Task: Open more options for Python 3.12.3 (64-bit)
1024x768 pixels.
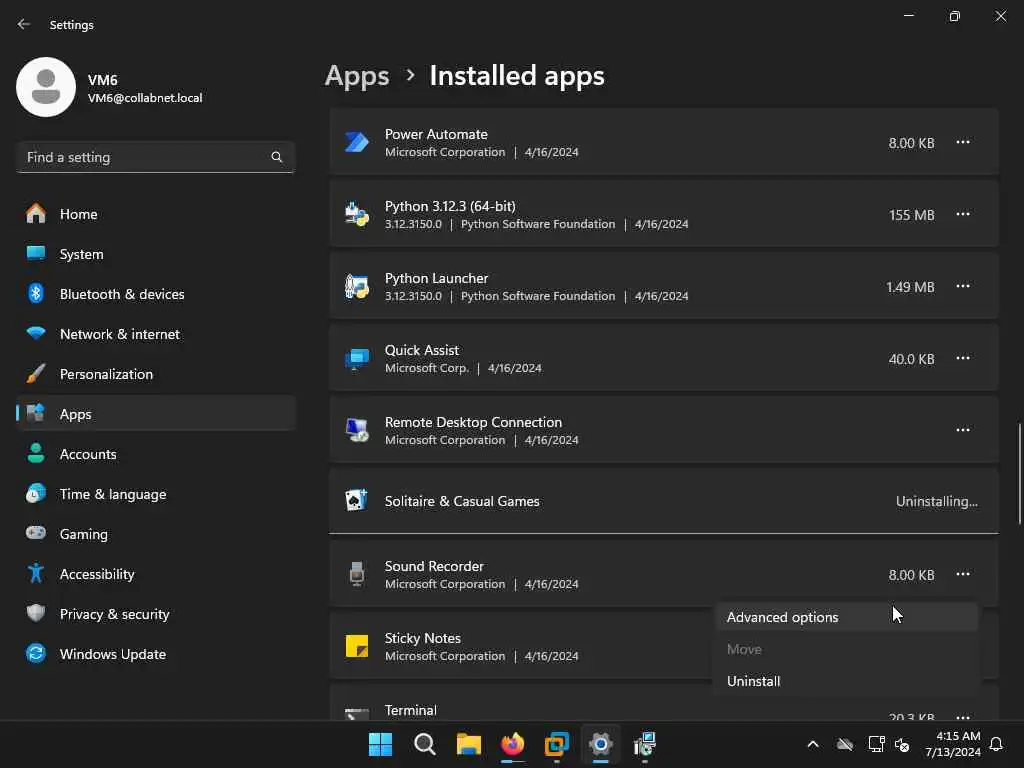Action: [x=963, y=214]
